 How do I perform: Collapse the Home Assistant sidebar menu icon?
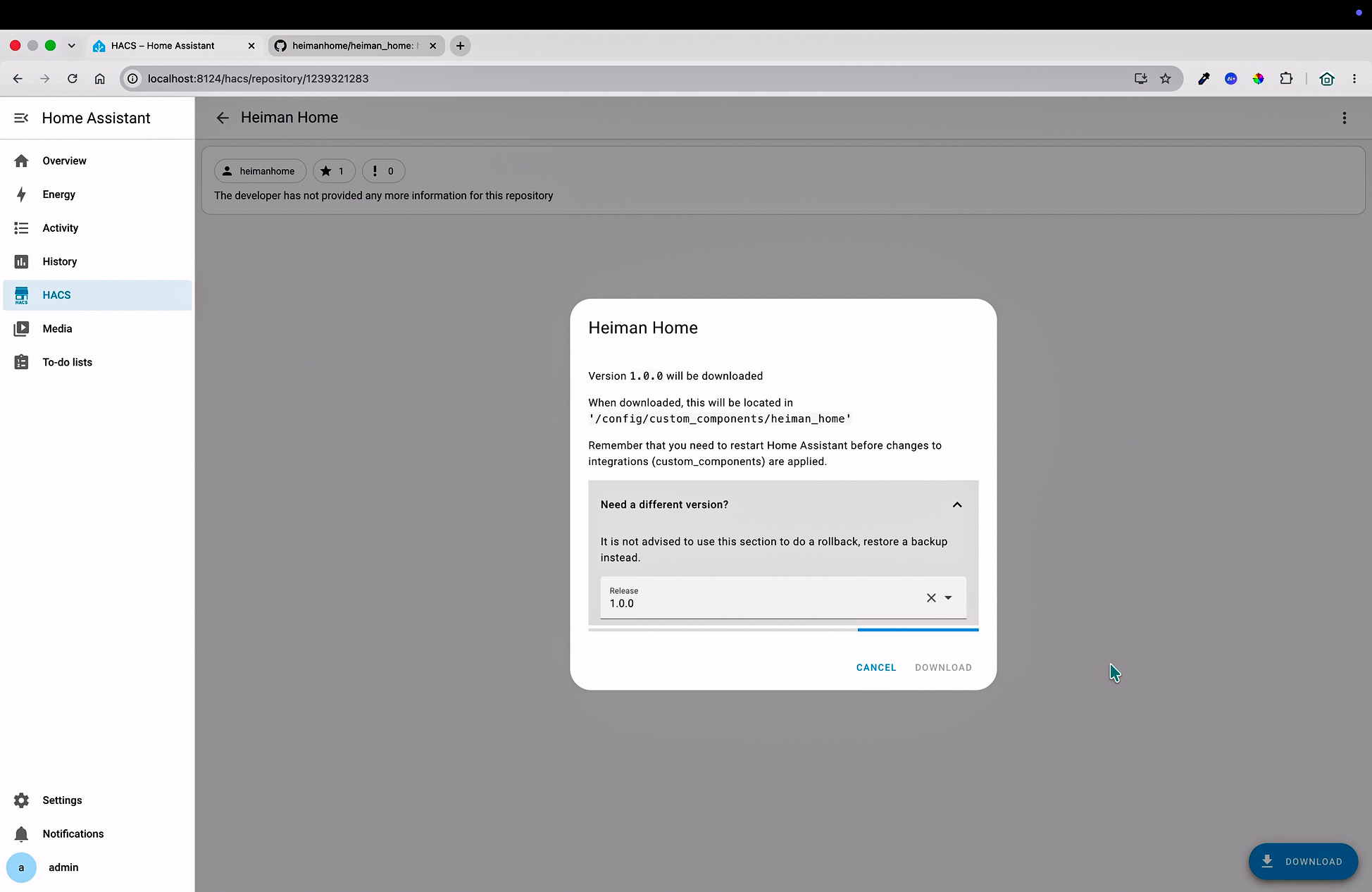(21, 118)
